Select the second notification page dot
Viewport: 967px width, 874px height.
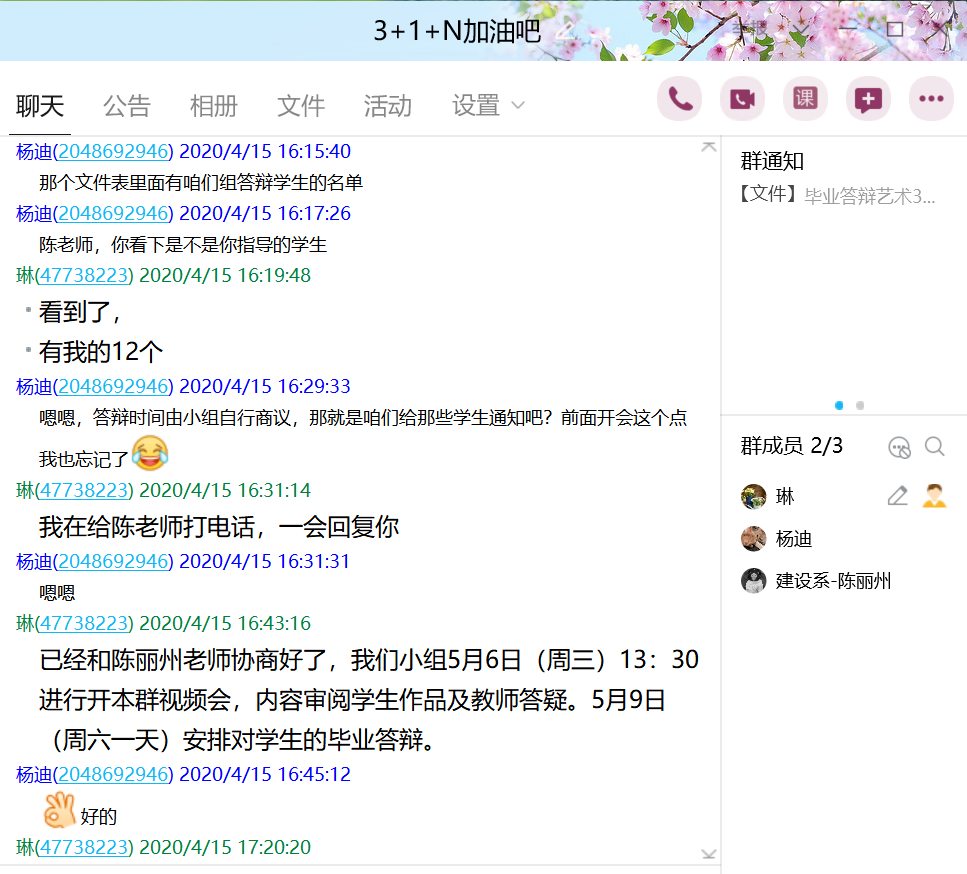[x=860, y=405]
